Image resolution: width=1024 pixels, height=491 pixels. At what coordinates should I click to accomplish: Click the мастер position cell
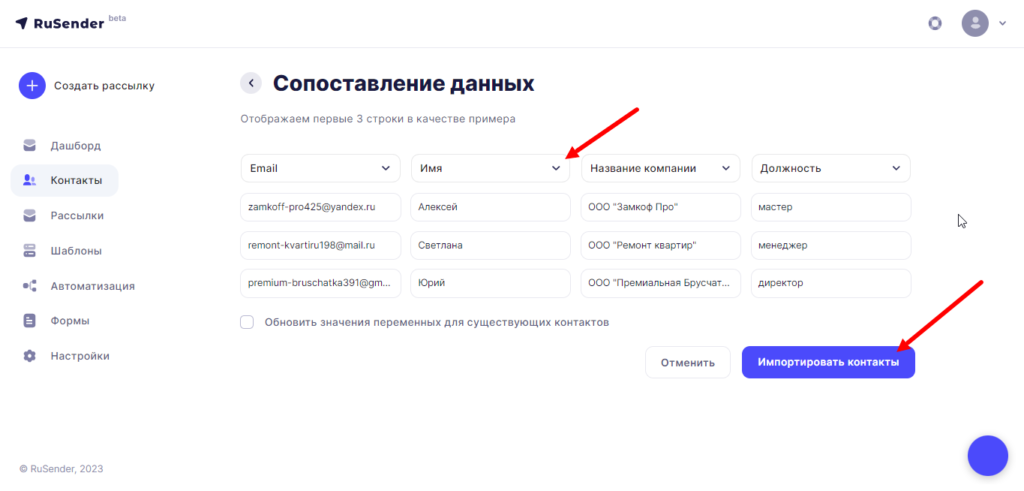[831, 208]
